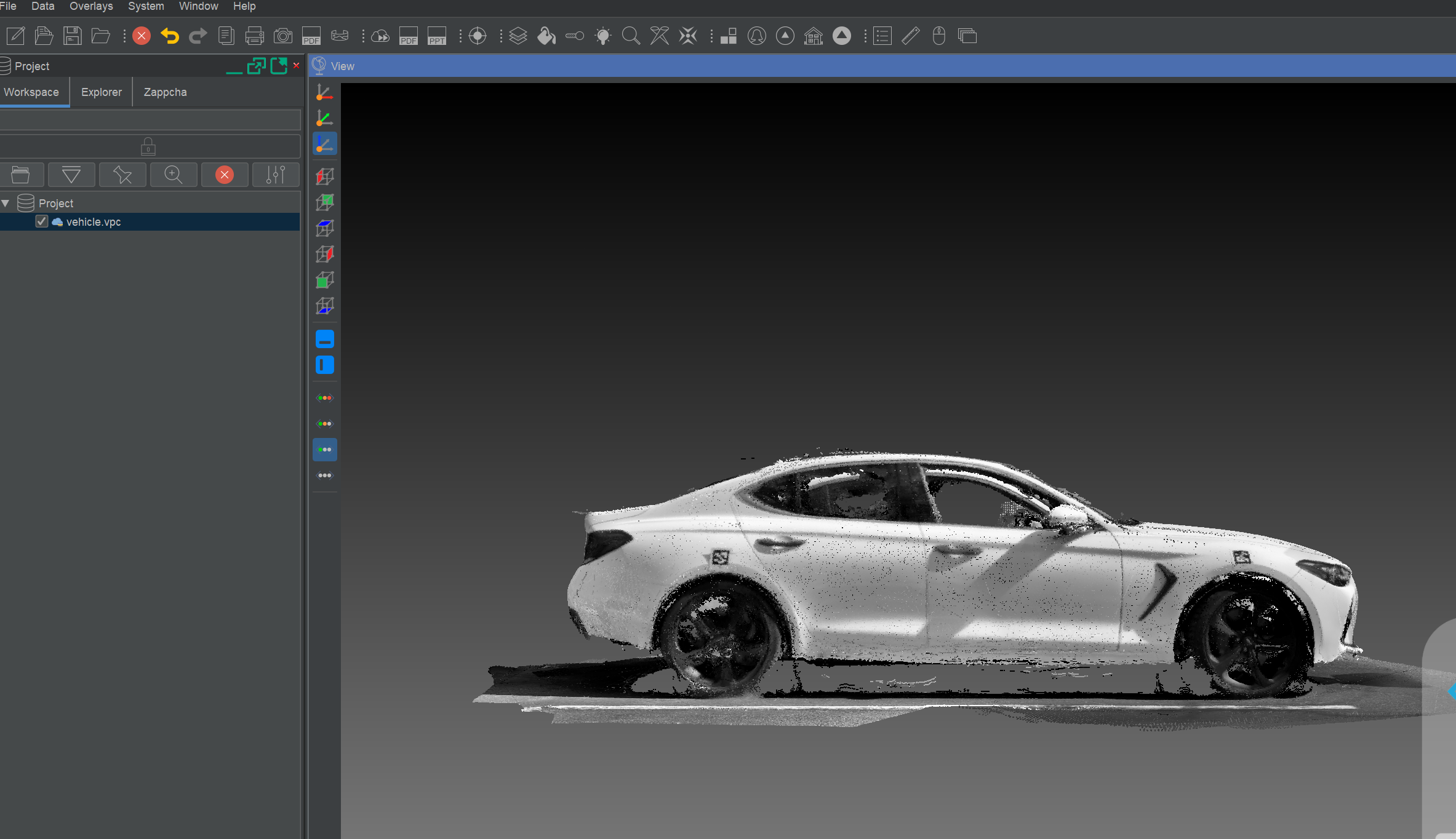Click the camera screenshot icon in toolbar
Viewport: 1456px width, 839px height.
(x=283, y=36)
